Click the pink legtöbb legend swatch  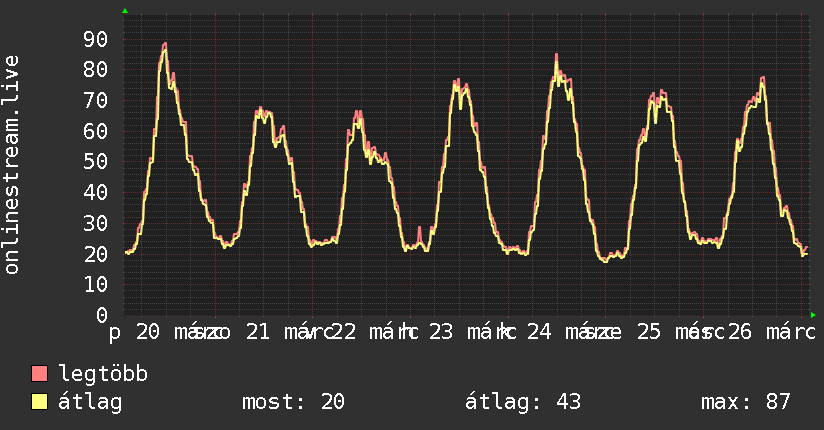[x=39, y=374]
